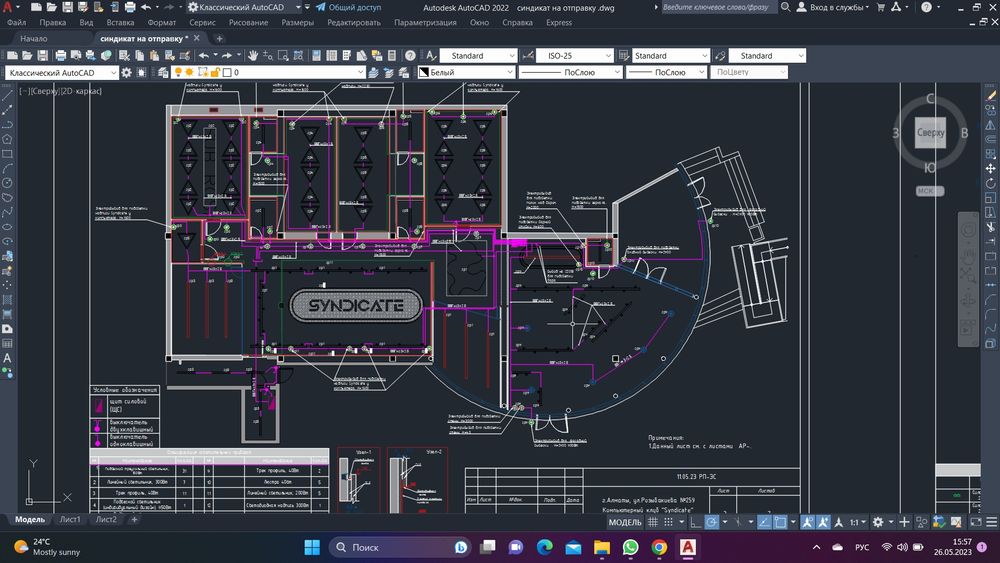Click the keyword search input field
Screen dimensions: 1000x563
click(x=718, y=7)
